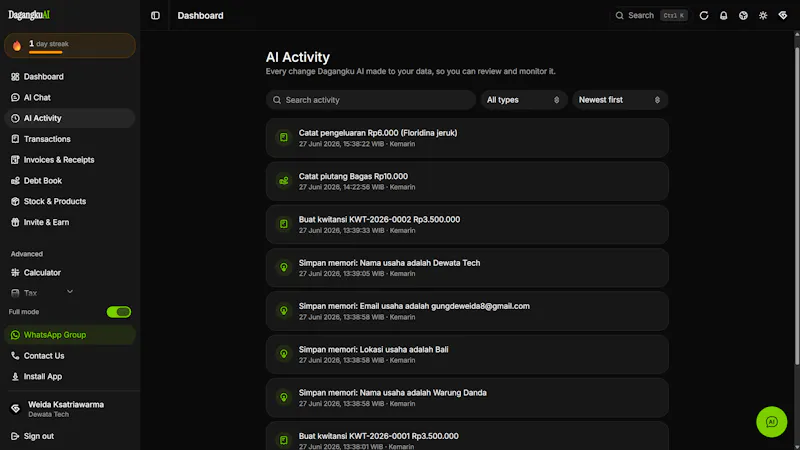This screenshot has height=450, width=800.
Task: Open Weida Ksatriawarma profile
Action: pos(69,409)
